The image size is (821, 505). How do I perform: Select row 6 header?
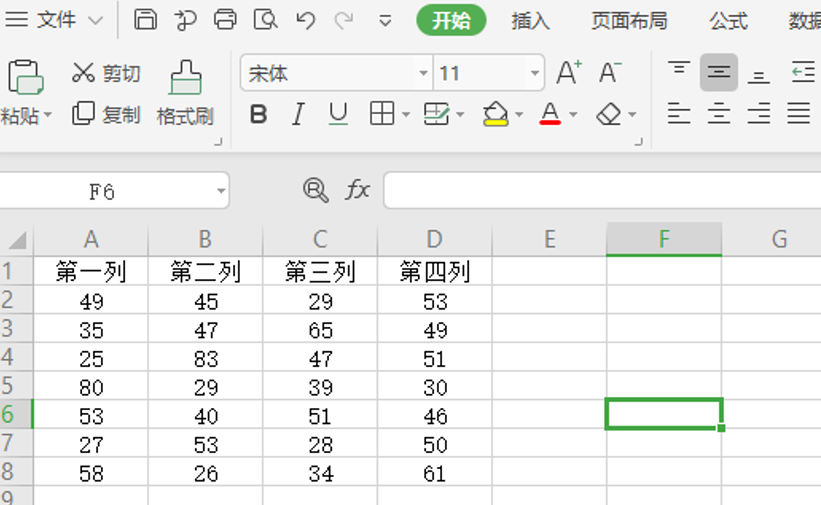(16, 414)
